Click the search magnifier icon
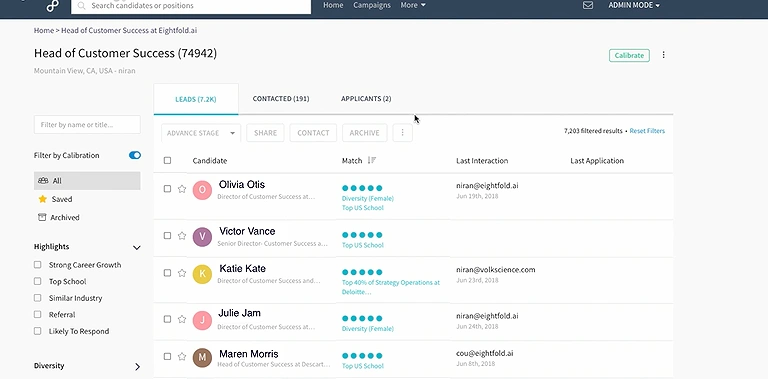The height and width of the screenshot is (379, 768). click(x=82, y=6)
